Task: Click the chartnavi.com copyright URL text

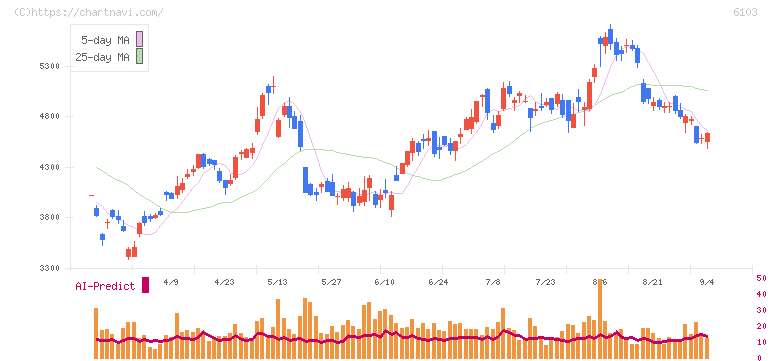Action: tap(88, 12)
